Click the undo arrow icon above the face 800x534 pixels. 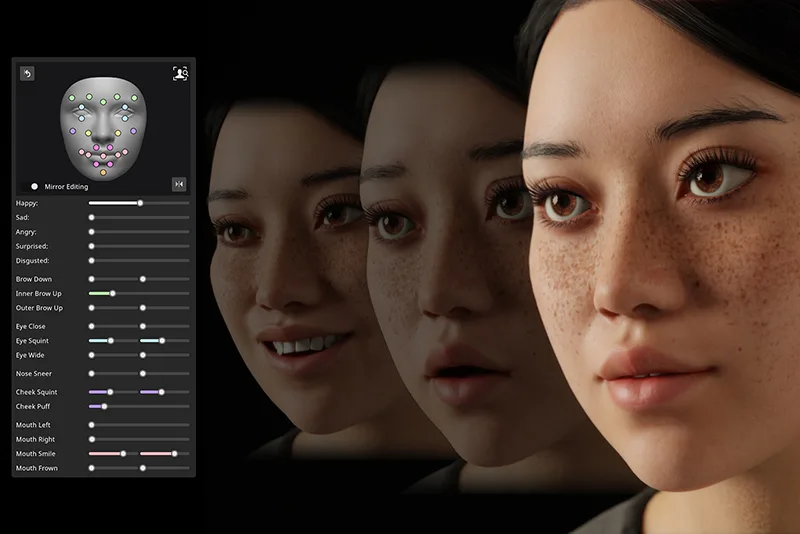click(27, 73)
